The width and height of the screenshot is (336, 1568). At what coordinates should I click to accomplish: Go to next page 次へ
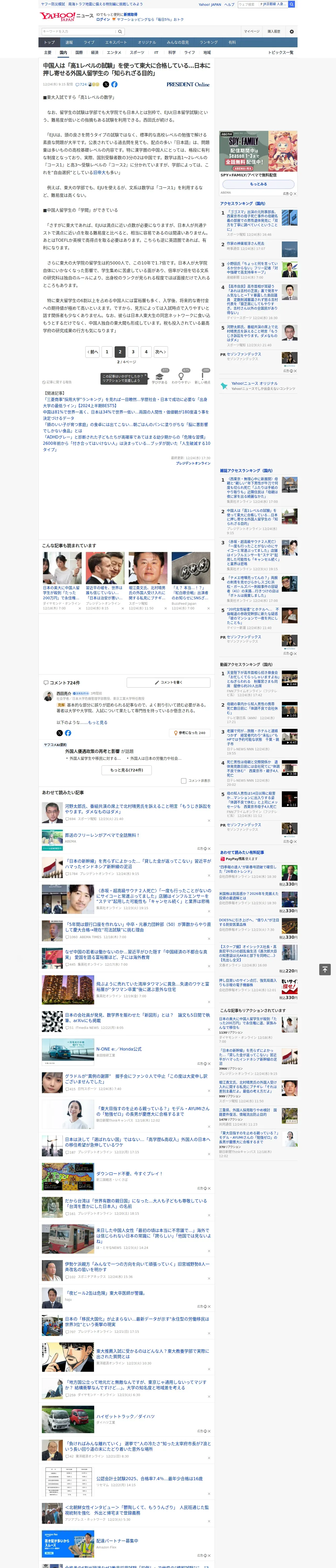point(160,351)
